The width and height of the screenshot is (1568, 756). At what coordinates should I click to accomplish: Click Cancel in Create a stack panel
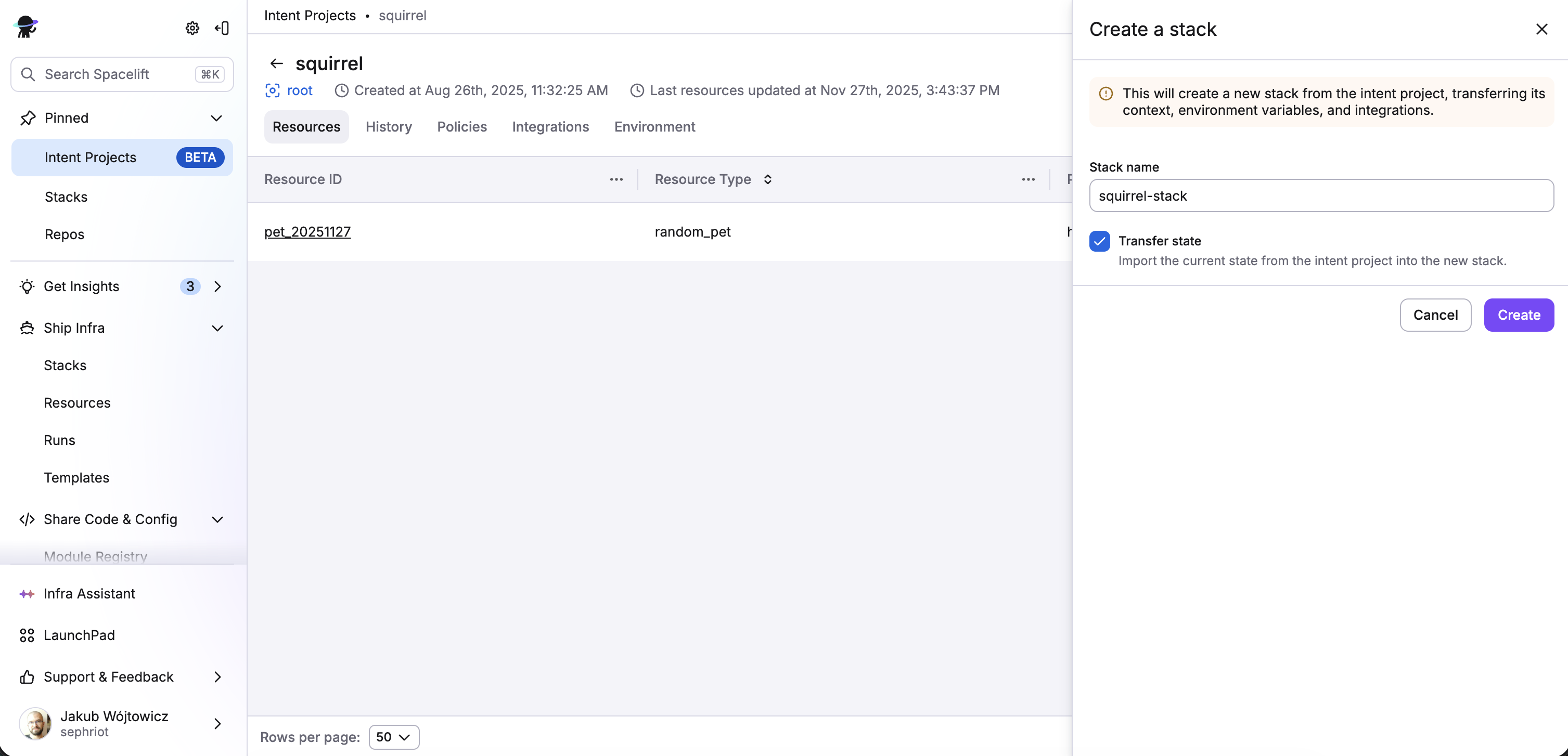[x=1435, y=315]
